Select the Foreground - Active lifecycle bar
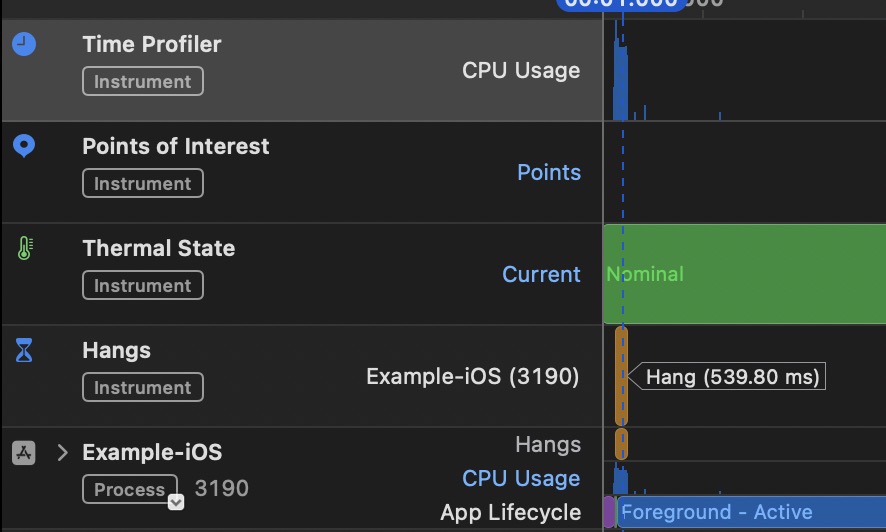 (752, 512)
